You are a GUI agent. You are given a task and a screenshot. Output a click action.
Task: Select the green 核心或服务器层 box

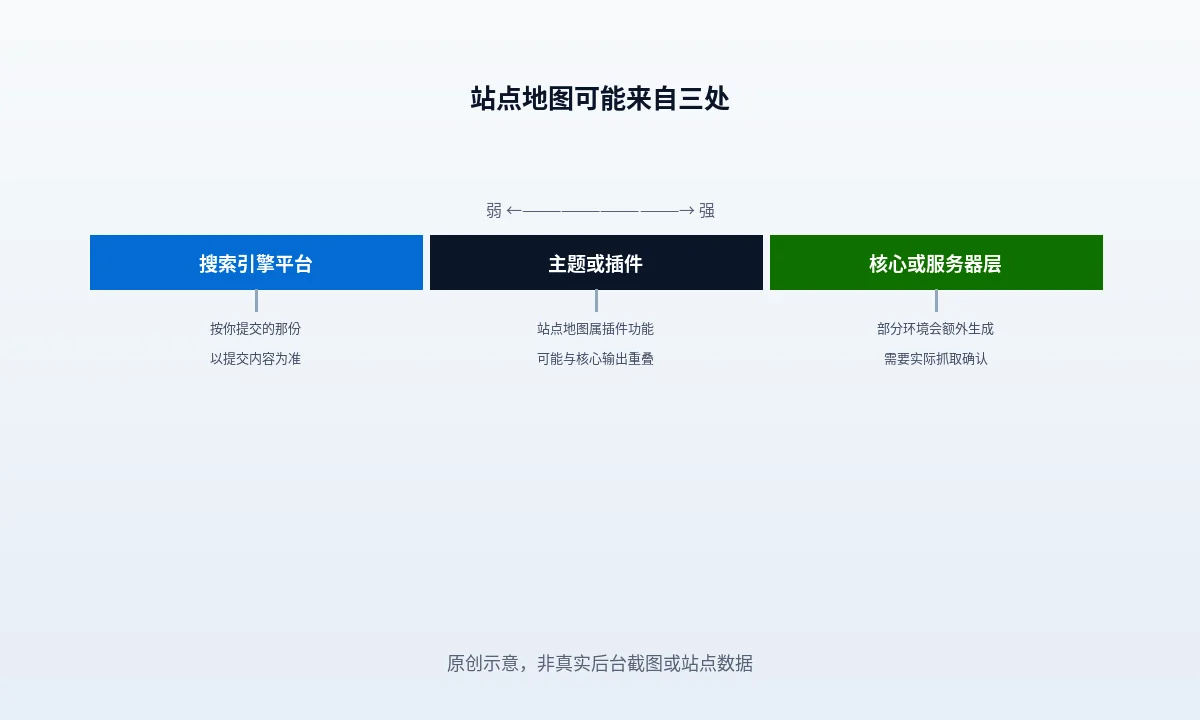click(936, 263)
